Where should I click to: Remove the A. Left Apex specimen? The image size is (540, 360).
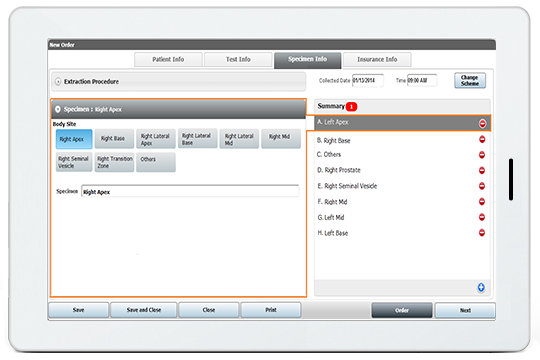click(x=482, y=123)
